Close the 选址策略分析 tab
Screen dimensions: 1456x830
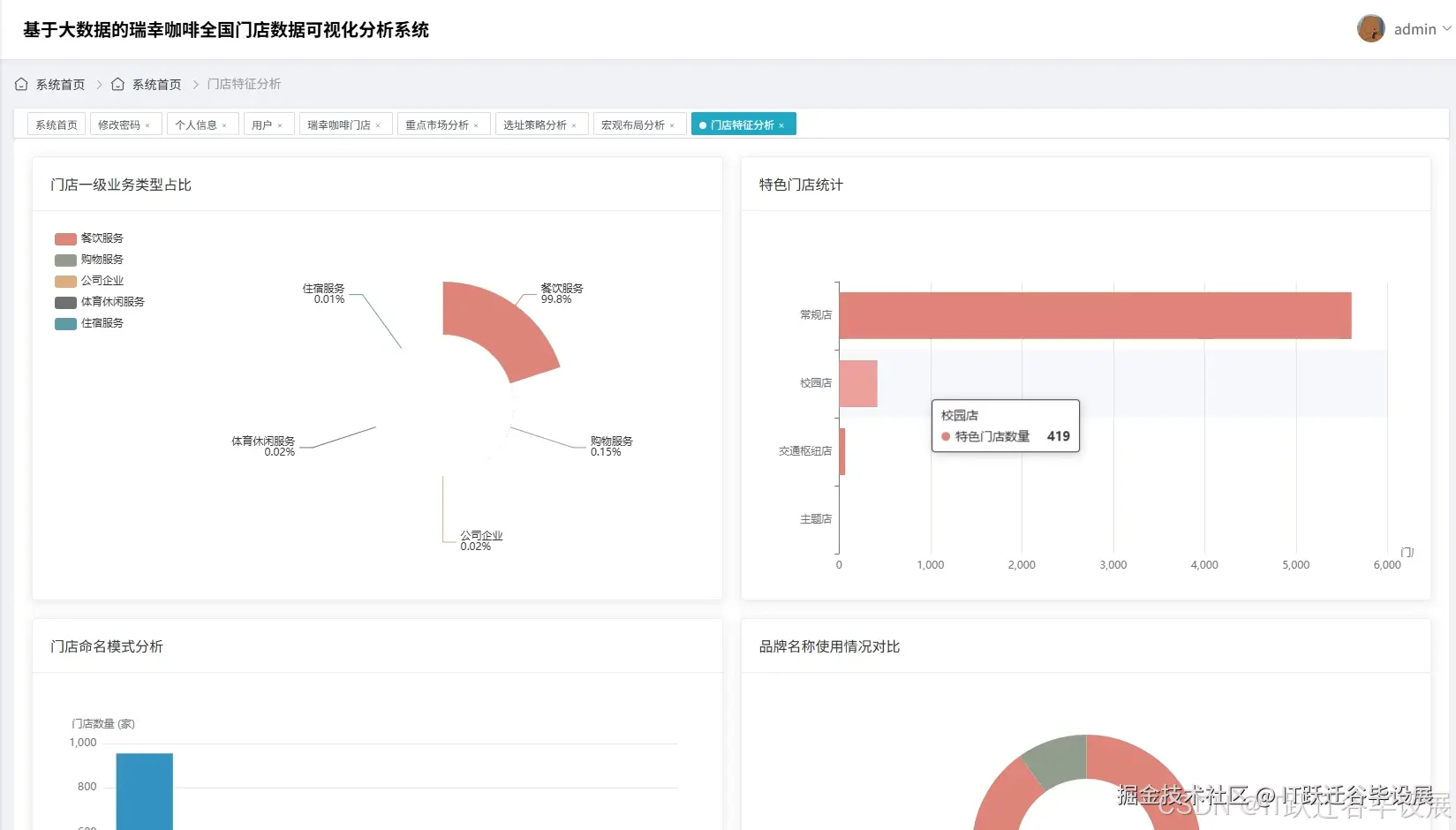coord(574,125)
